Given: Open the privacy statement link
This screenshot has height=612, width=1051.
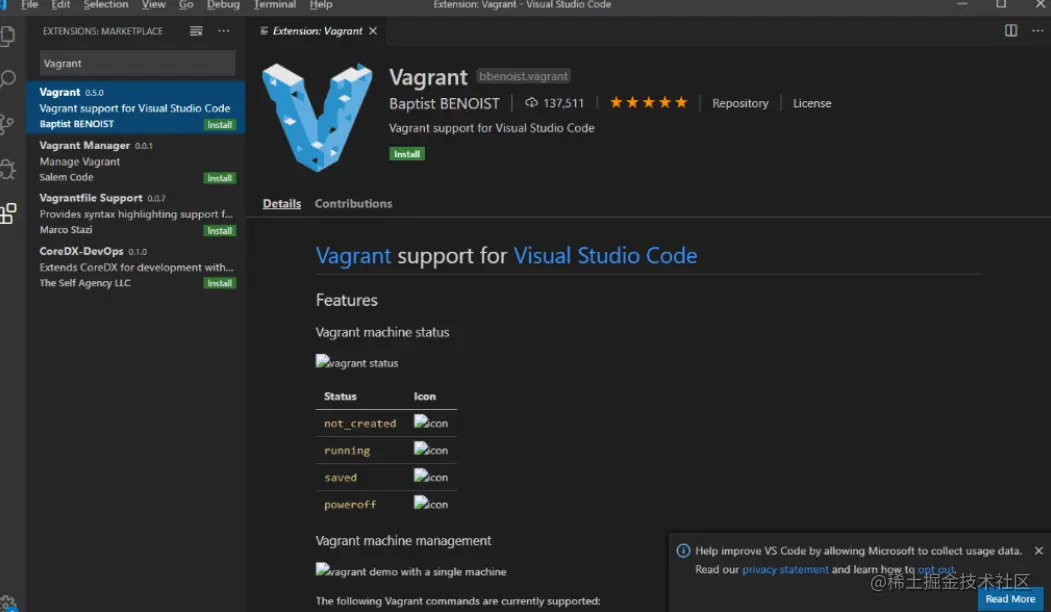Looking at the screenshot, I should coord(785,570).
